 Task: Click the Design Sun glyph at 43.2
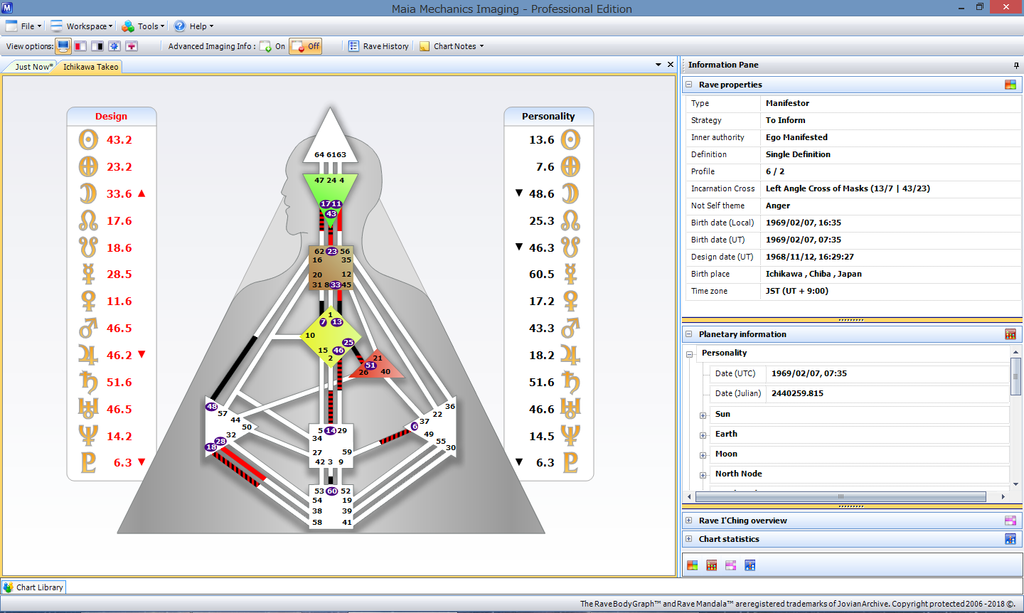88,140
